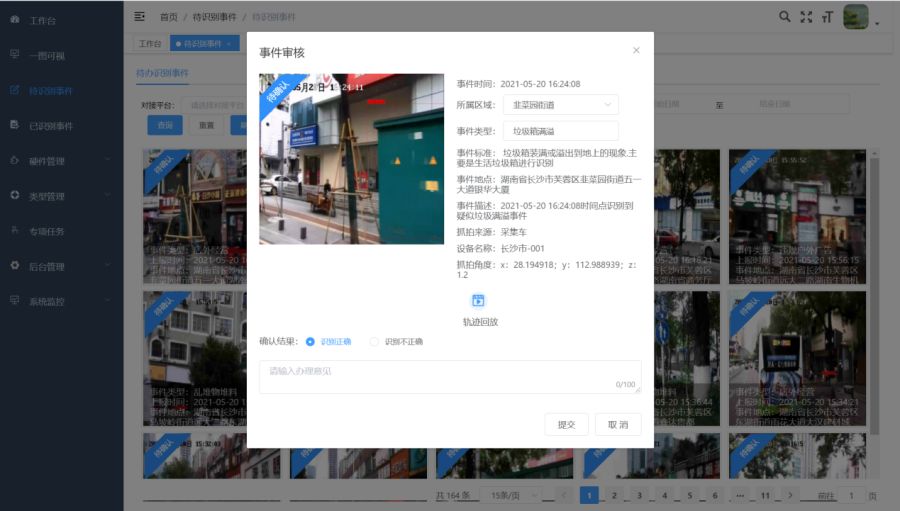The image size is (900, 511).
Task: Select the 识别正确 radio option
Action: 311,342
